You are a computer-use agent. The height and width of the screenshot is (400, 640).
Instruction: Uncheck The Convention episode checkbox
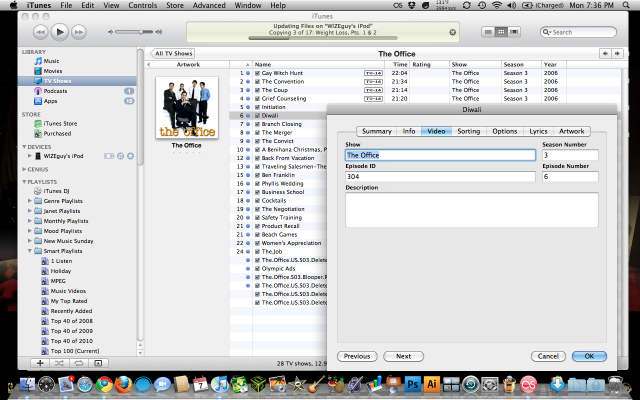click(x=258, y=82)
